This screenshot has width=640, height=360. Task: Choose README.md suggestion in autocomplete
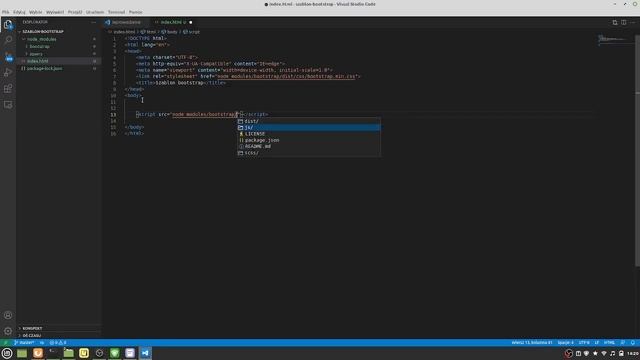coord(309,147)
